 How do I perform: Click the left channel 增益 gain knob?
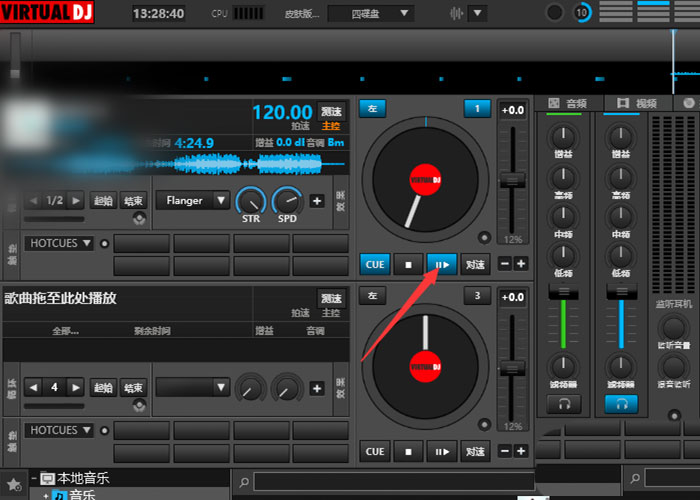[563, 137]
